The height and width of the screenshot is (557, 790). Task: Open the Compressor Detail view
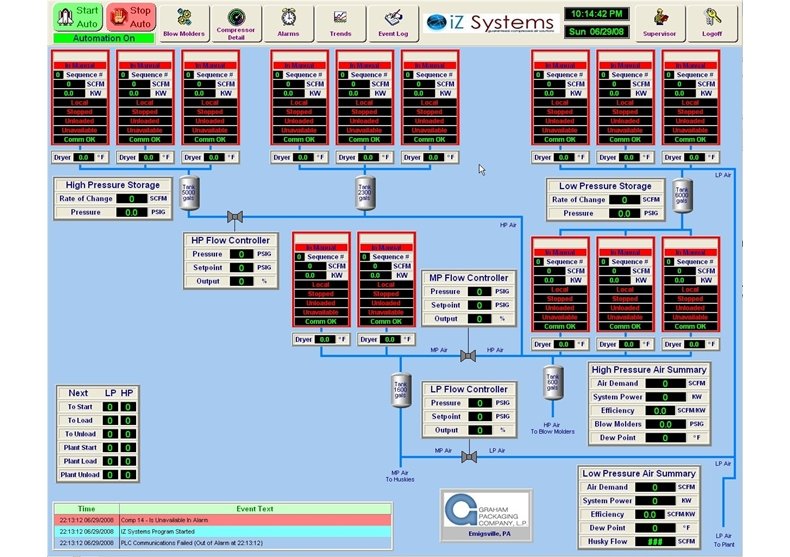point(236,19)
